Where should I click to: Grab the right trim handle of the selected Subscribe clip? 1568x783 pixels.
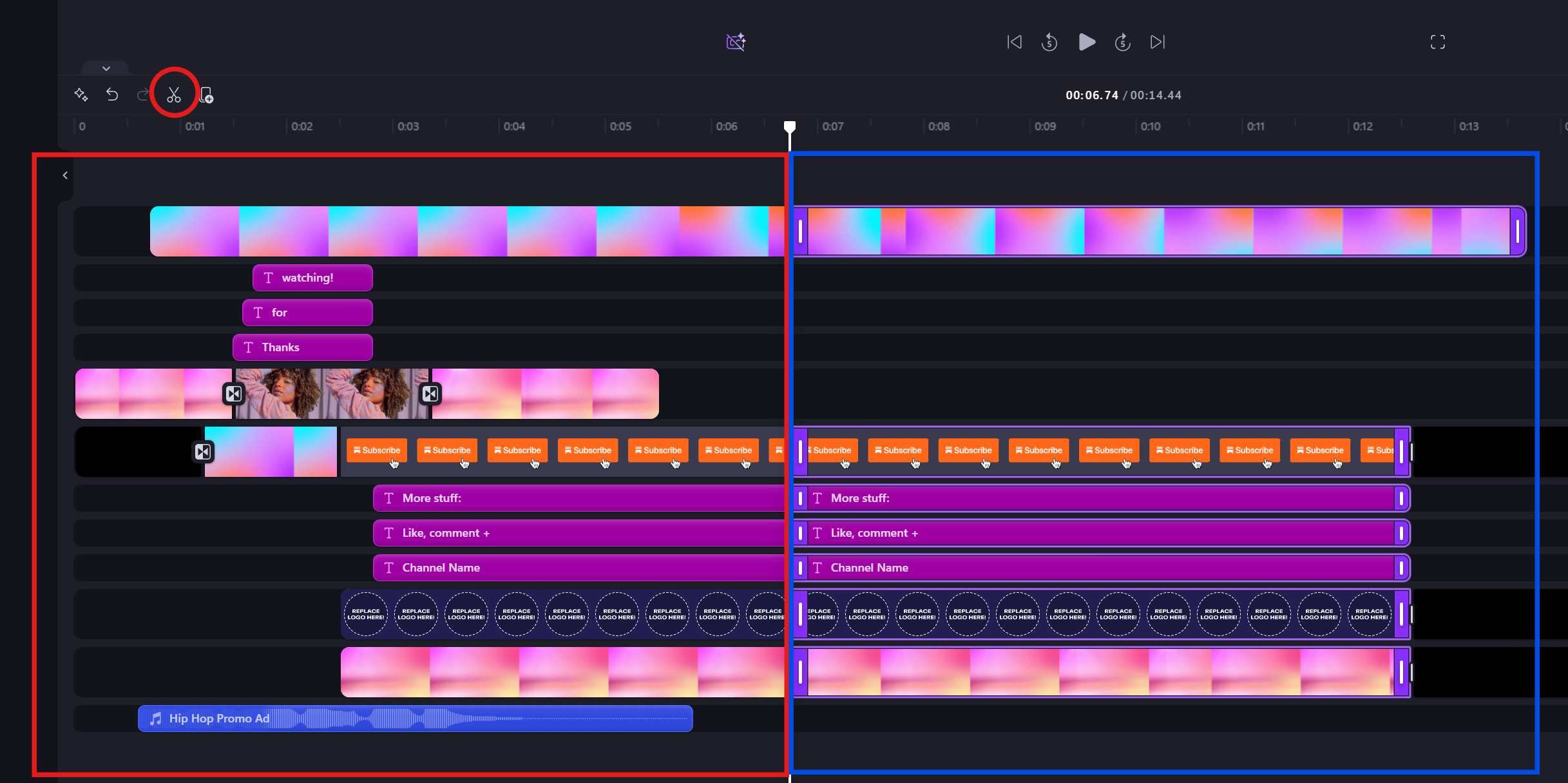1401,452
